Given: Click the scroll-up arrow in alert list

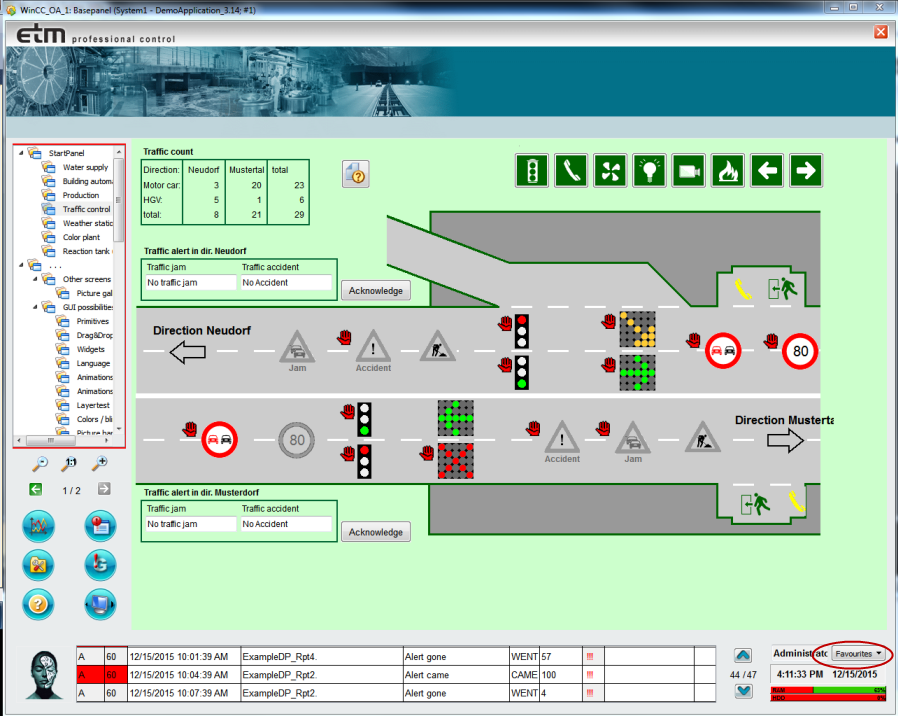Looking at the screenshot, I should tap(743, 655).
